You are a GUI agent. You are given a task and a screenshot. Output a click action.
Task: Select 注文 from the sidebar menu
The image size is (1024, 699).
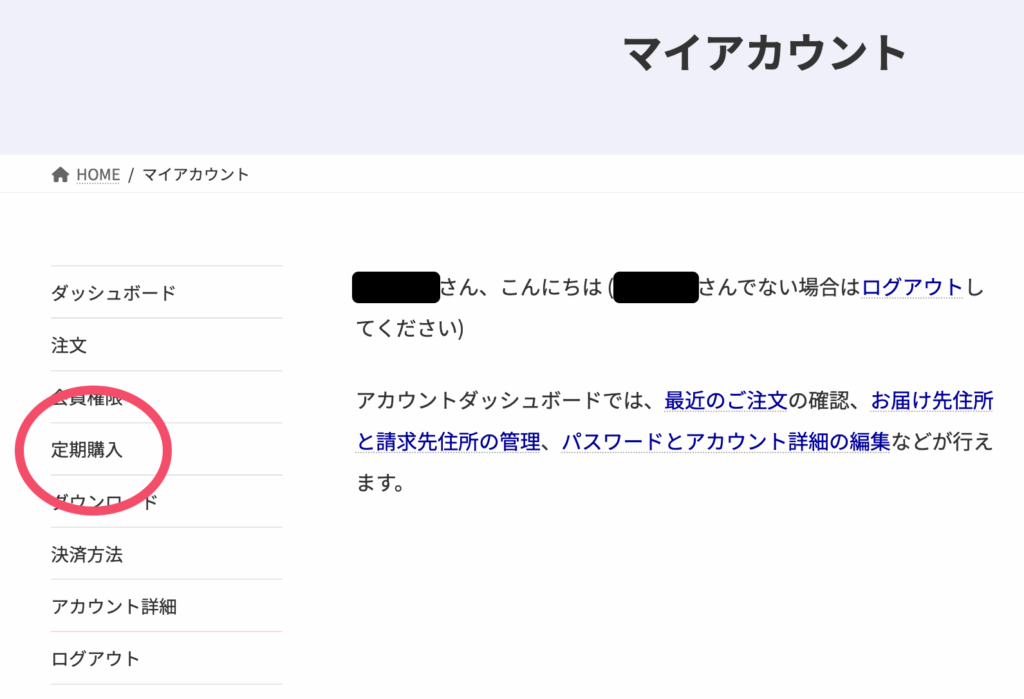[x=69, y=346]
